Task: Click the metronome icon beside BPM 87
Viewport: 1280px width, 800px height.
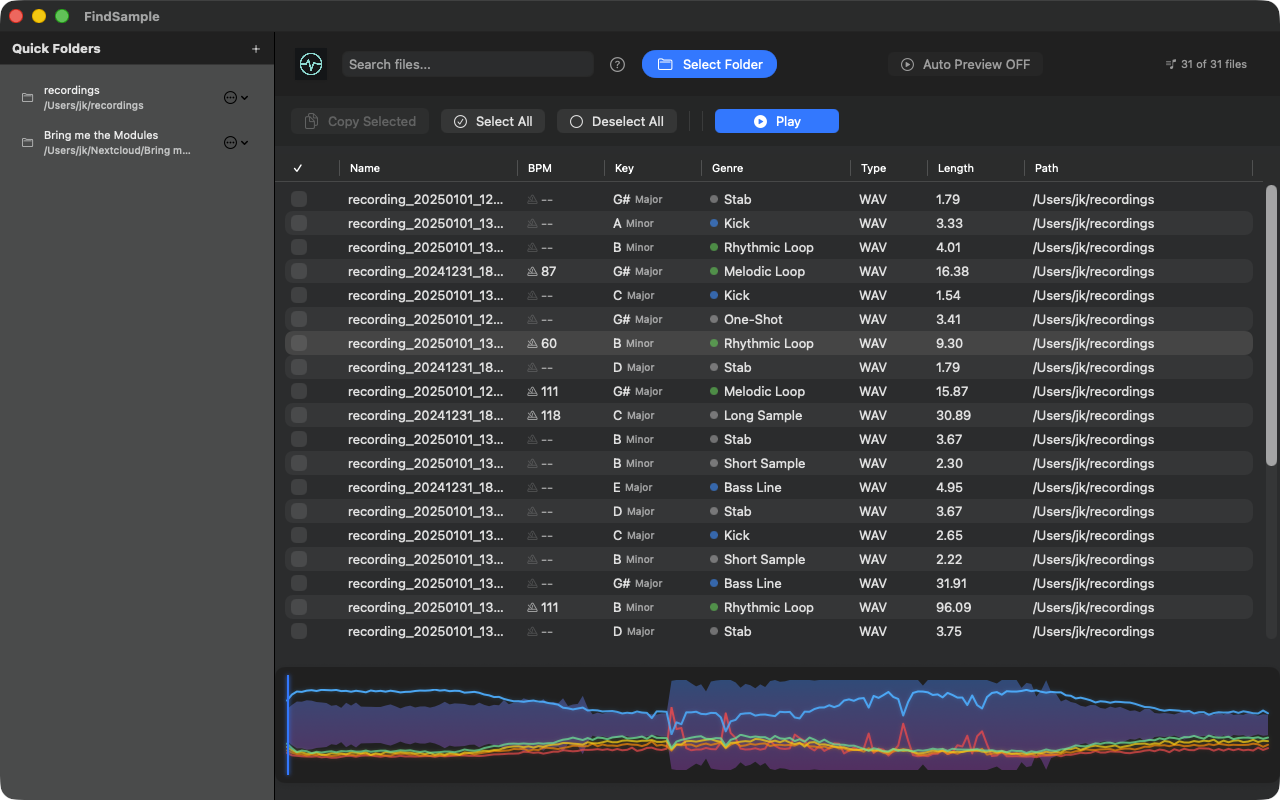Action: pos(532,272)
